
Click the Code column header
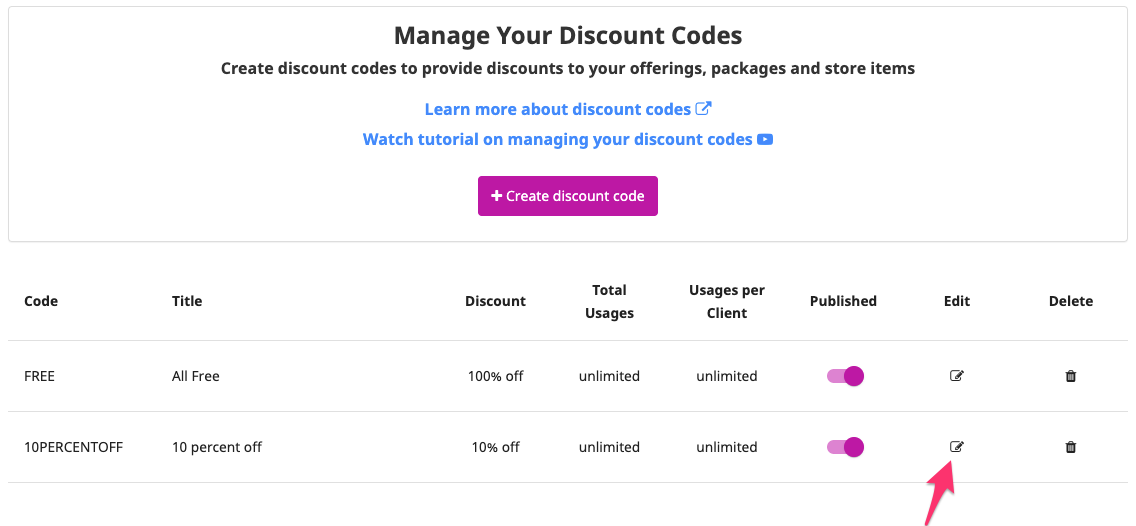[41, 301]
